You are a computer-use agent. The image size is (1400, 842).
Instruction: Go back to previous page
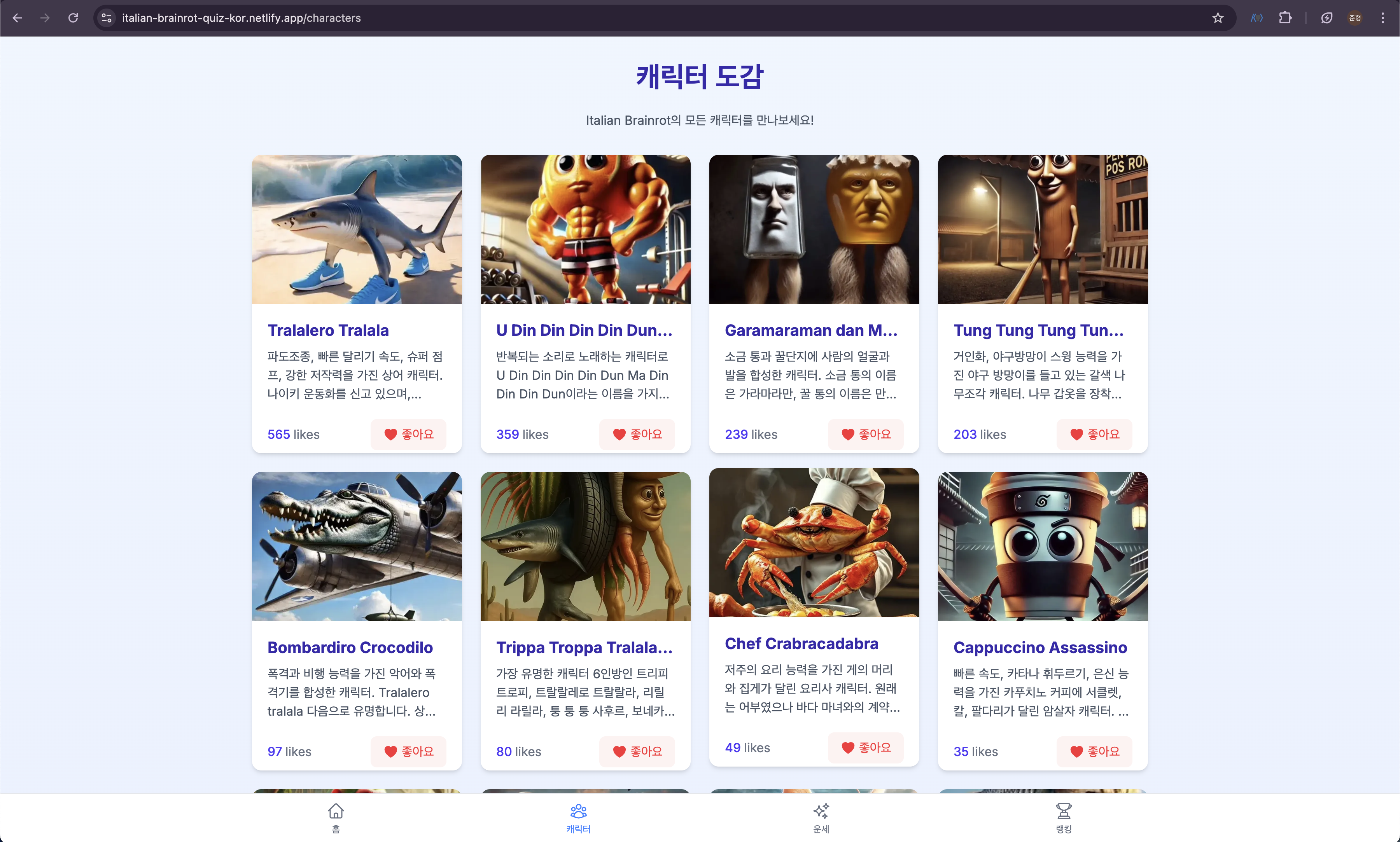[x=17, y=18]
